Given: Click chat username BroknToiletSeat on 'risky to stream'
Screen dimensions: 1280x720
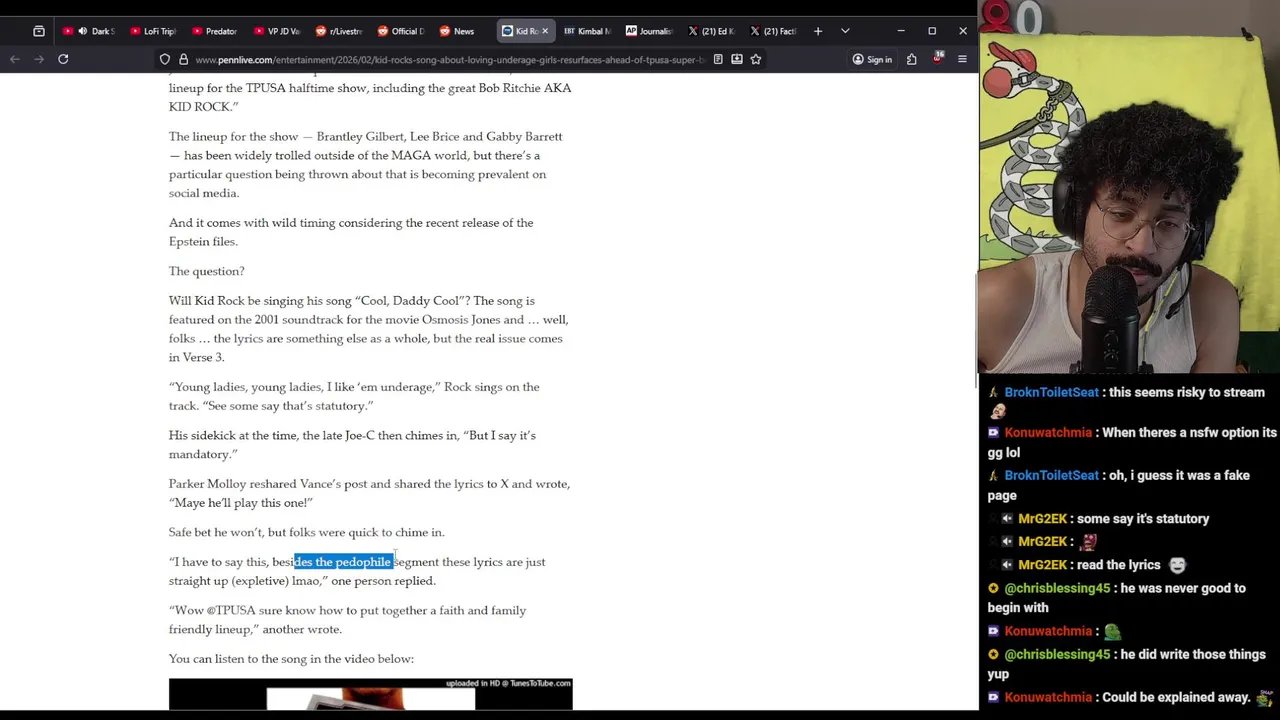Looking at the screenshot, I should 1051,392.
